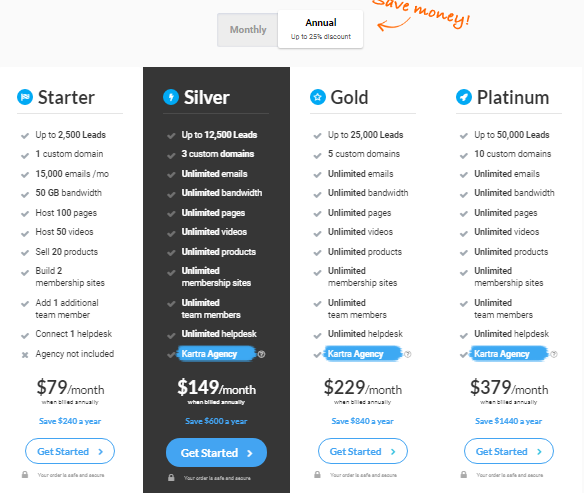Click the Gold plan star icon
The height and width of the screenshot is (493, 584).
(x=318, y=97)
